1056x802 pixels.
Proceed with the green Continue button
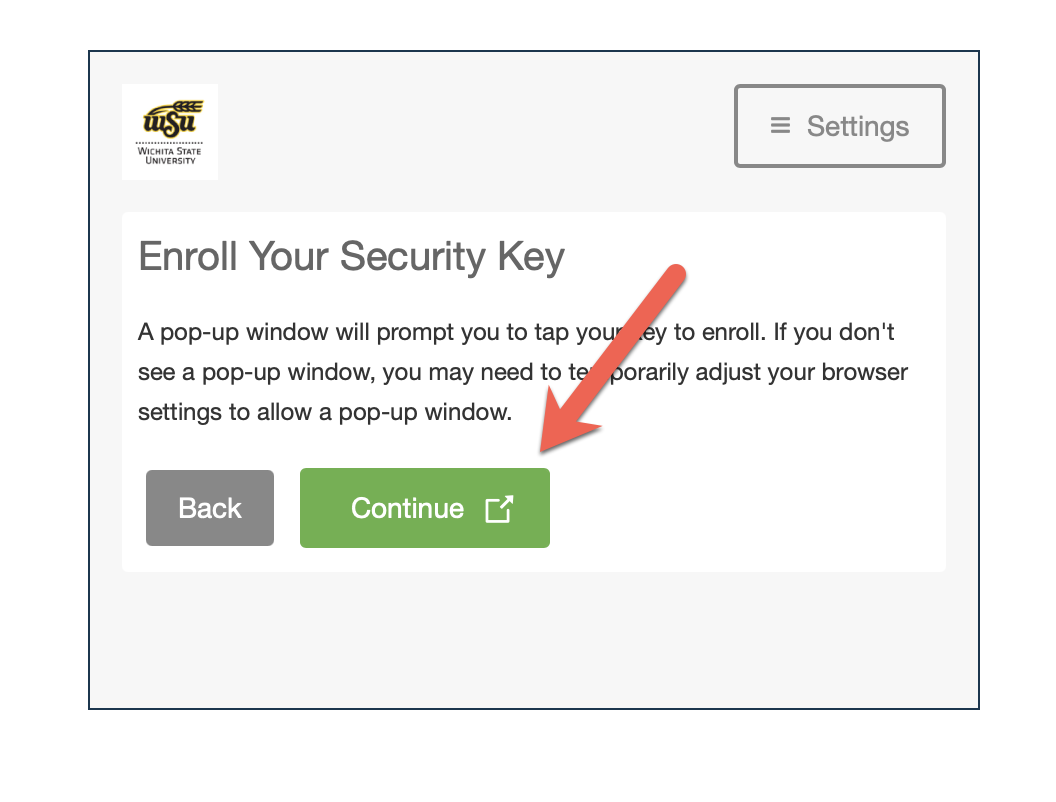coord(425,508)
